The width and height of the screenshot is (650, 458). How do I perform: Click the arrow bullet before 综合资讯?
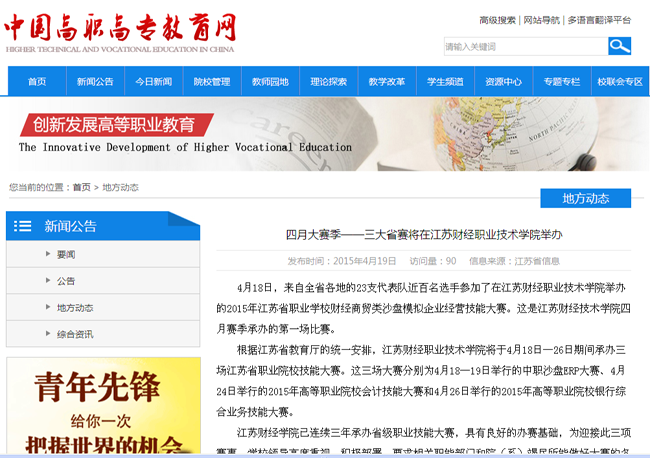coord(46,334)
